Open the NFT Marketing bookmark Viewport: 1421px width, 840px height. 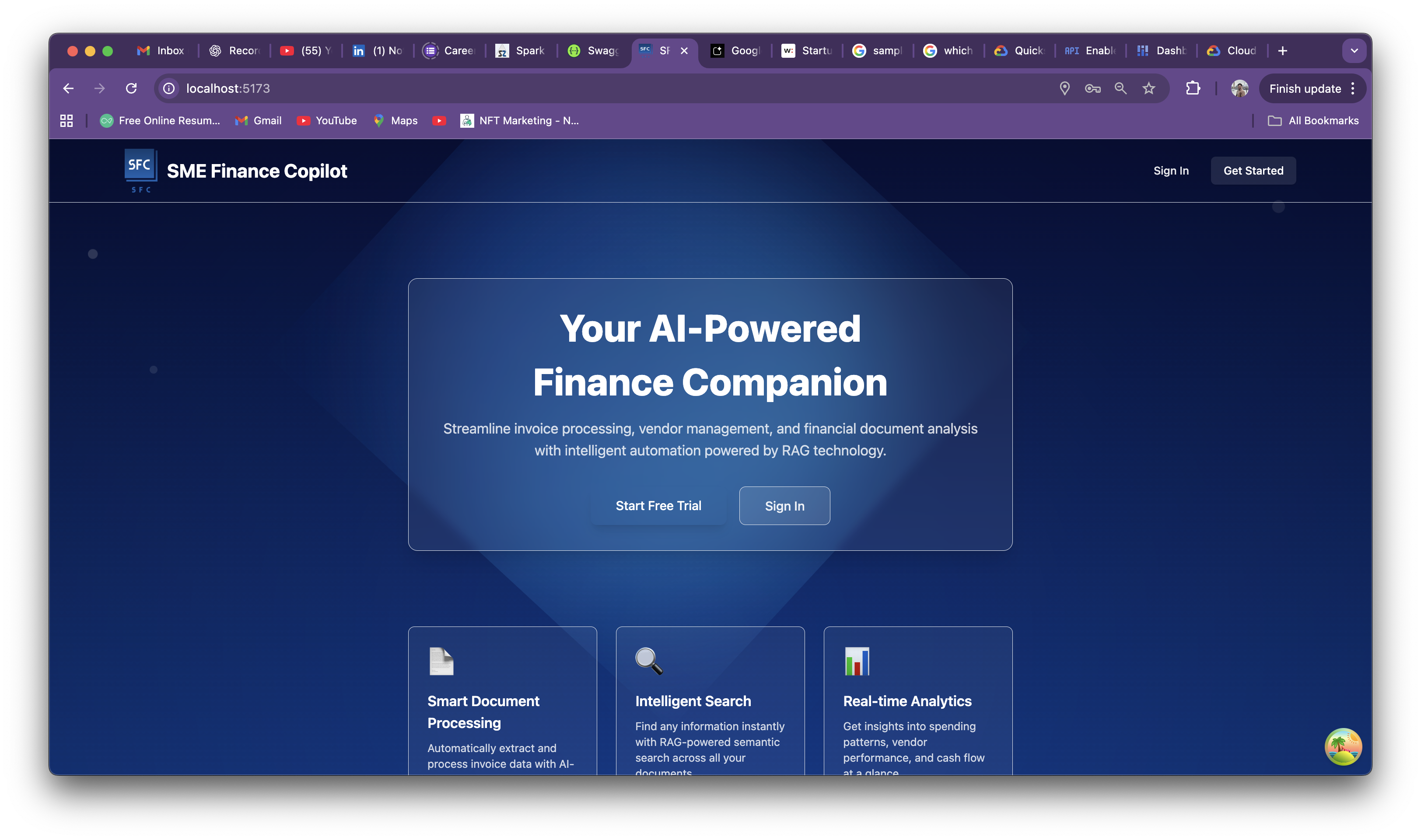[519, 121]
